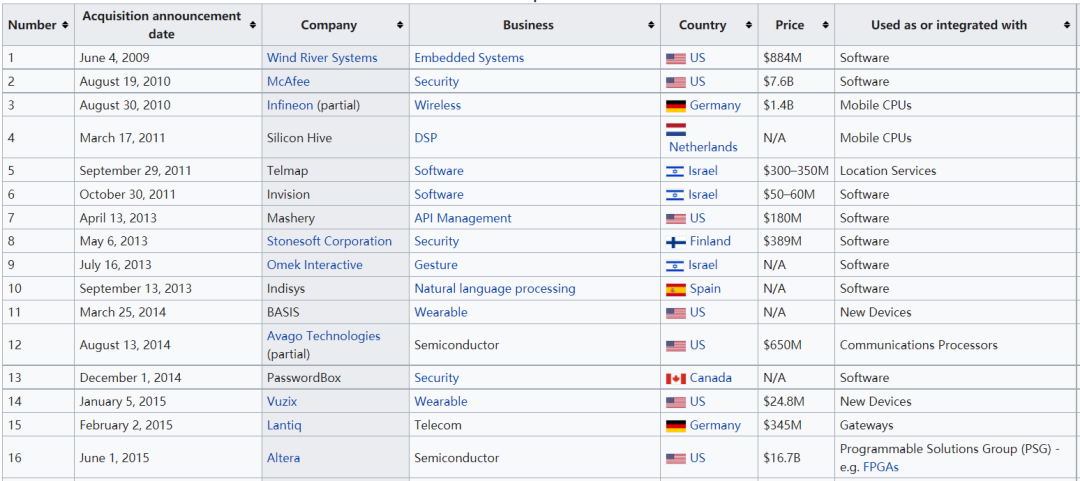Click the Canada flag icon

(x=676, y=378)
